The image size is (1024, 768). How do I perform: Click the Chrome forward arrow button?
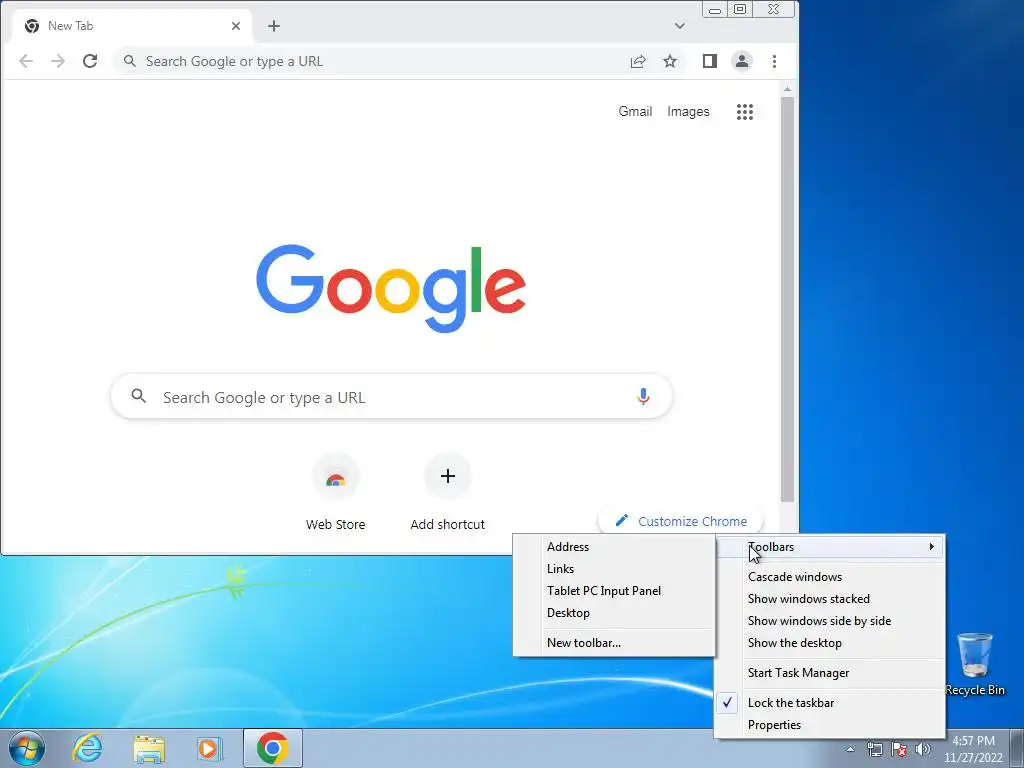pyautogui.click(x=58, y=61)
